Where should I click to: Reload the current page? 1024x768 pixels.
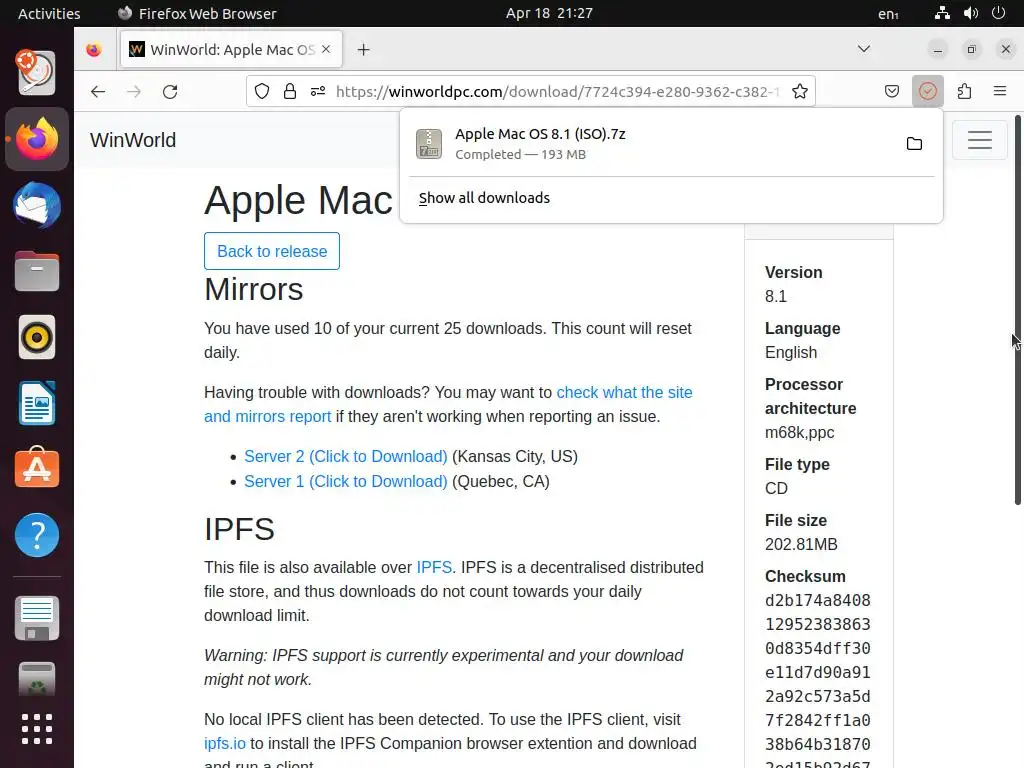pyautogui.click(x=170, y=91)
